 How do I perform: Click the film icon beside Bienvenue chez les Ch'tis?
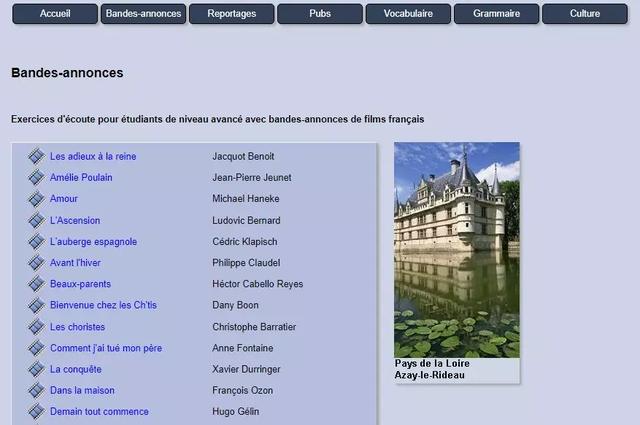(x=36, y=305)
